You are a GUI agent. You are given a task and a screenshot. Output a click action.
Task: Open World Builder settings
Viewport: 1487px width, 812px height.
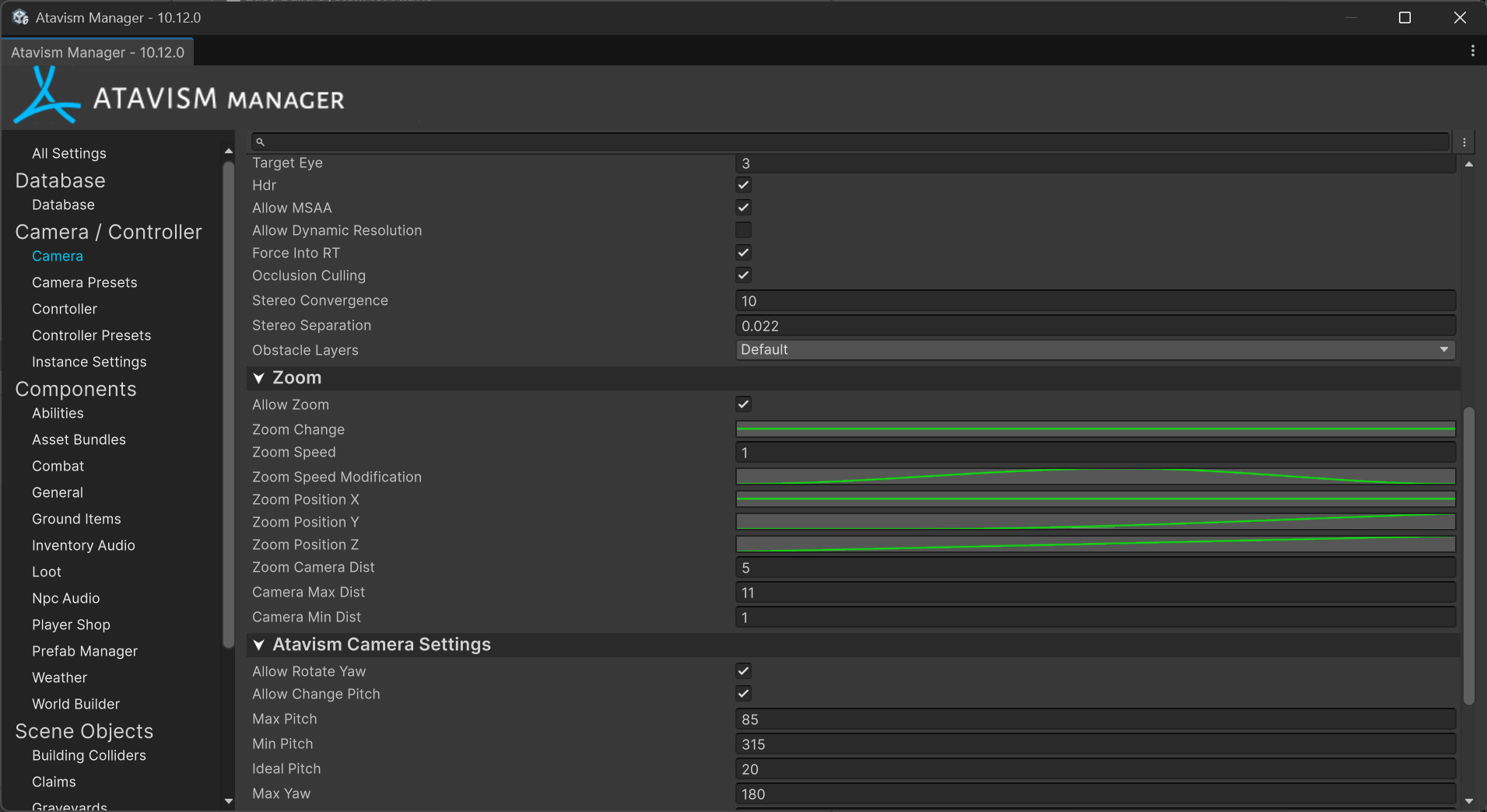(x=76, y=704)
